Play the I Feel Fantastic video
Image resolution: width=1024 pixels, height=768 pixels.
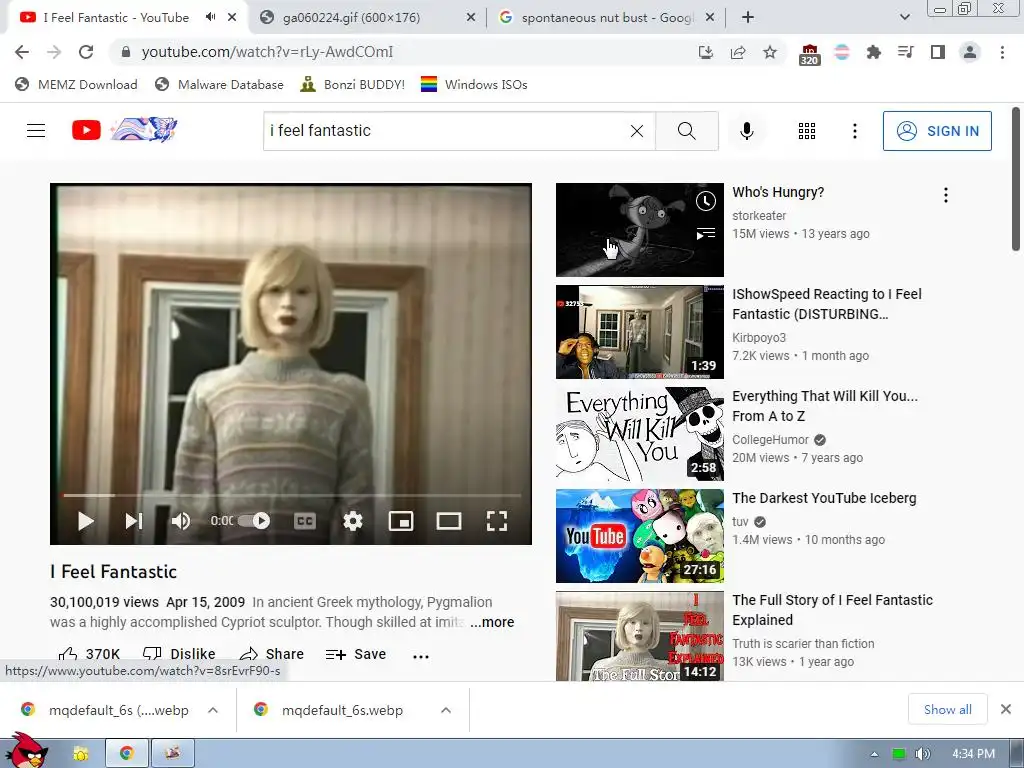pyautogui.click(x=86, y=521)
